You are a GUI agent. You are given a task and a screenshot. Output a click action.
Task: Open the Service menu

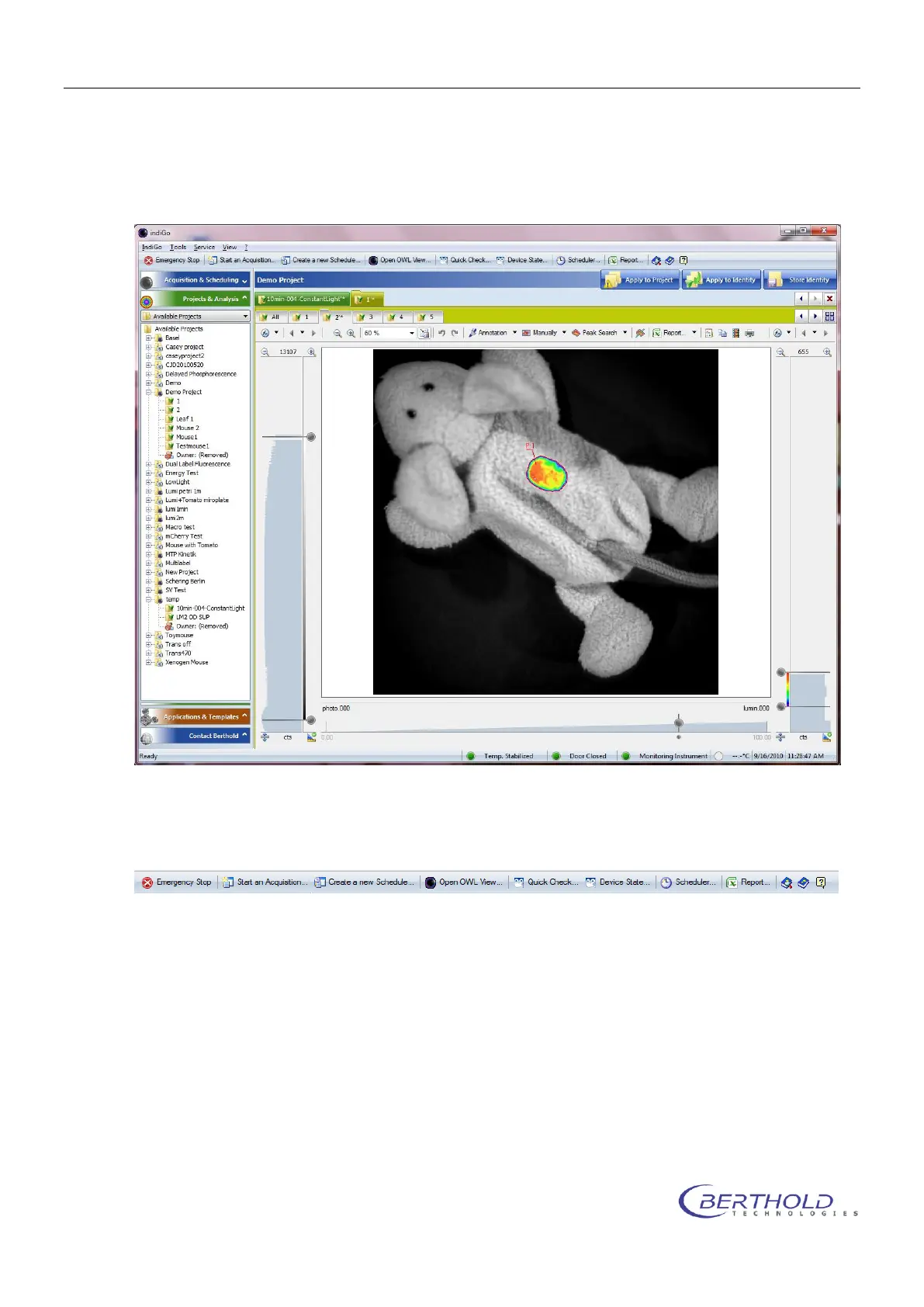204,247
